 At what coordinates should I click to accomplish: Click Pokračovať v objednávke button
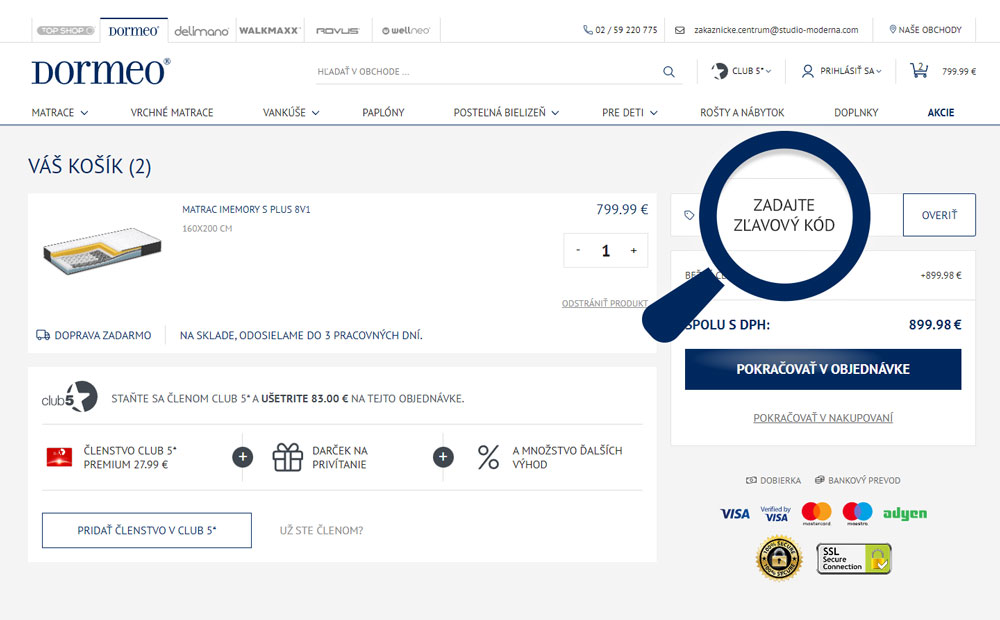(822, 369)
